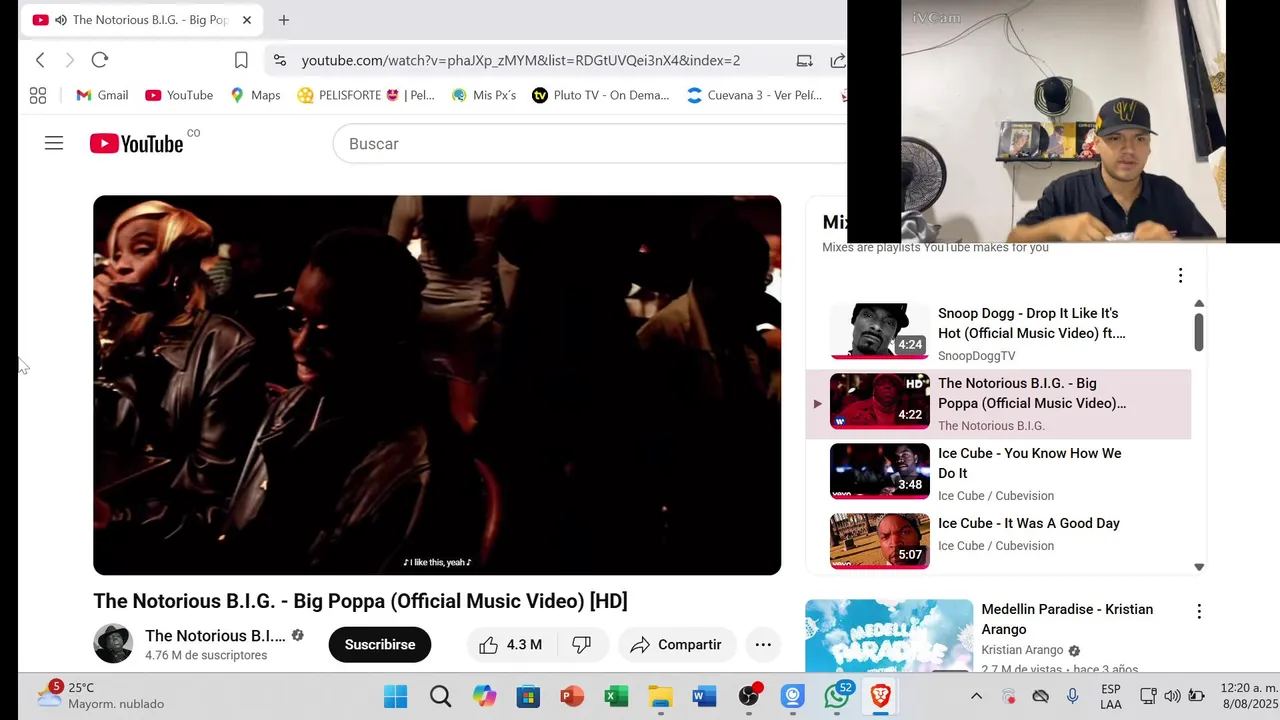The width and height of the screenshot is (1280, 720).
Task: Click the microphone tray icon
Action: point(1072,696)
